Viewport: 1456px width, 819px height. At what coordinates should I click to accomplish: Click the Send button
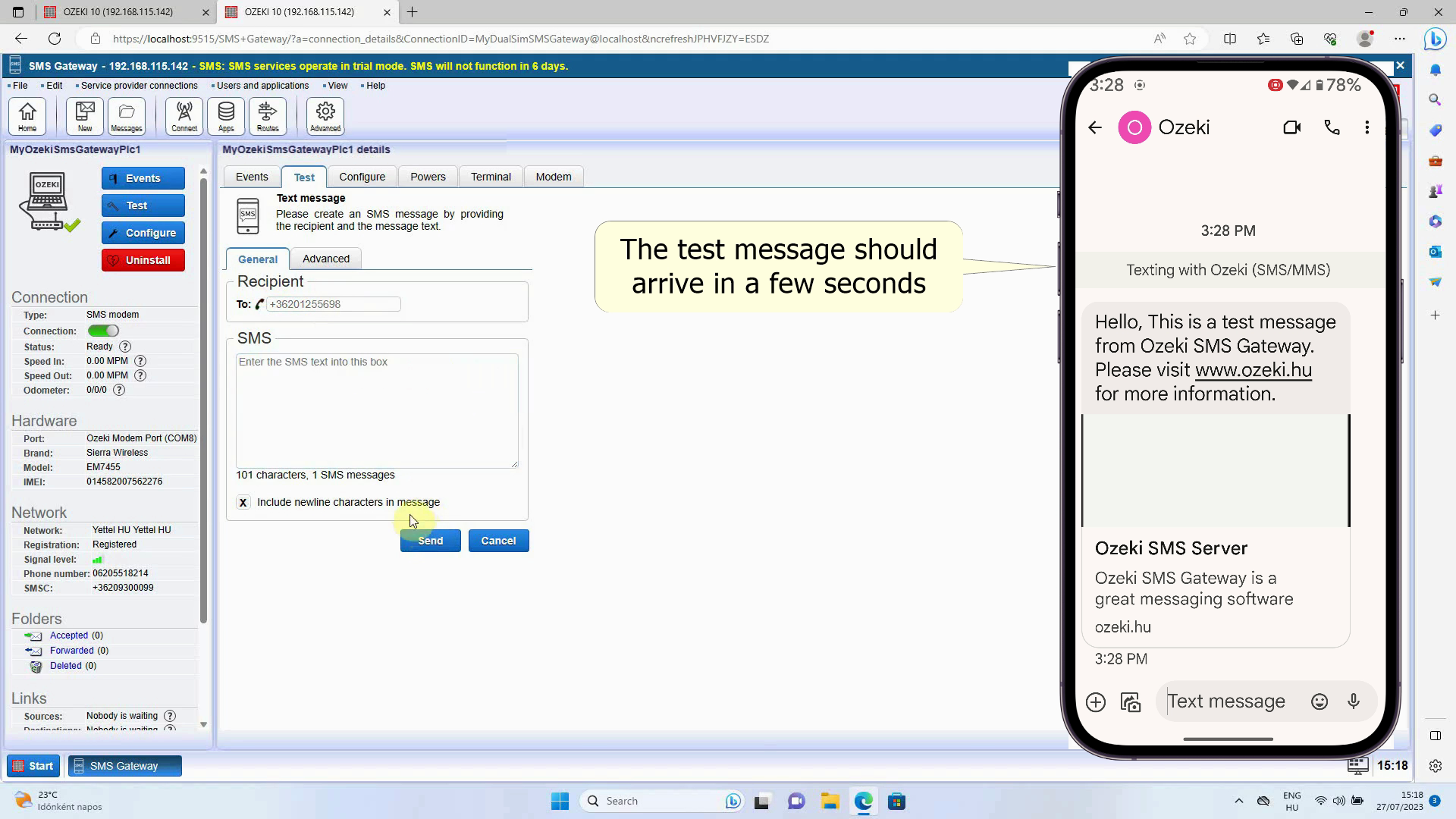[430, 541]
